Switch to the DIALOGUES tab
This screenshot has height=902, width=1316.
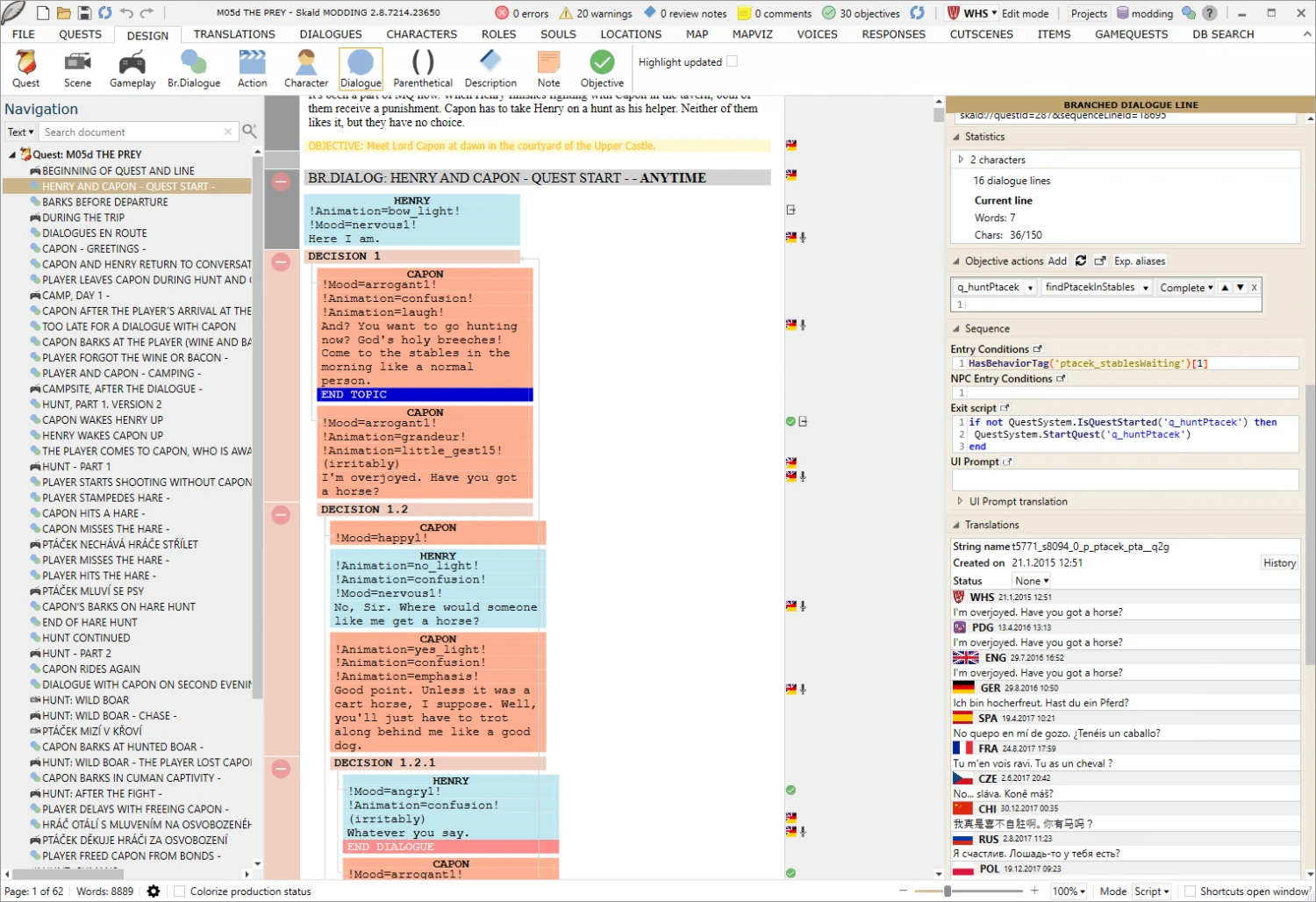(x=331, y=34)
